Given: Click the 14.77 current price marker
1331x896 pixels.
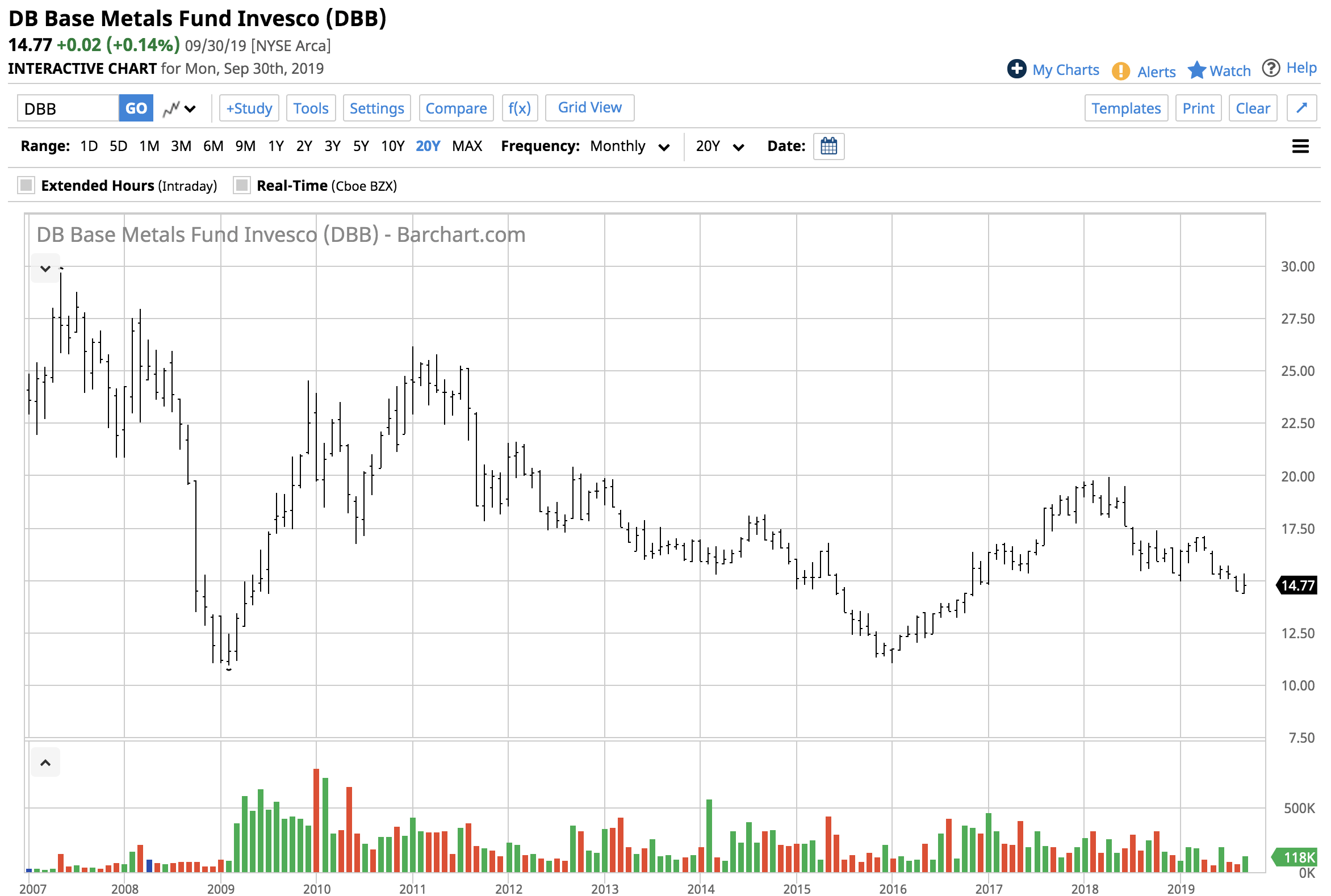Looking at the screenshot, I should 1297,585.
